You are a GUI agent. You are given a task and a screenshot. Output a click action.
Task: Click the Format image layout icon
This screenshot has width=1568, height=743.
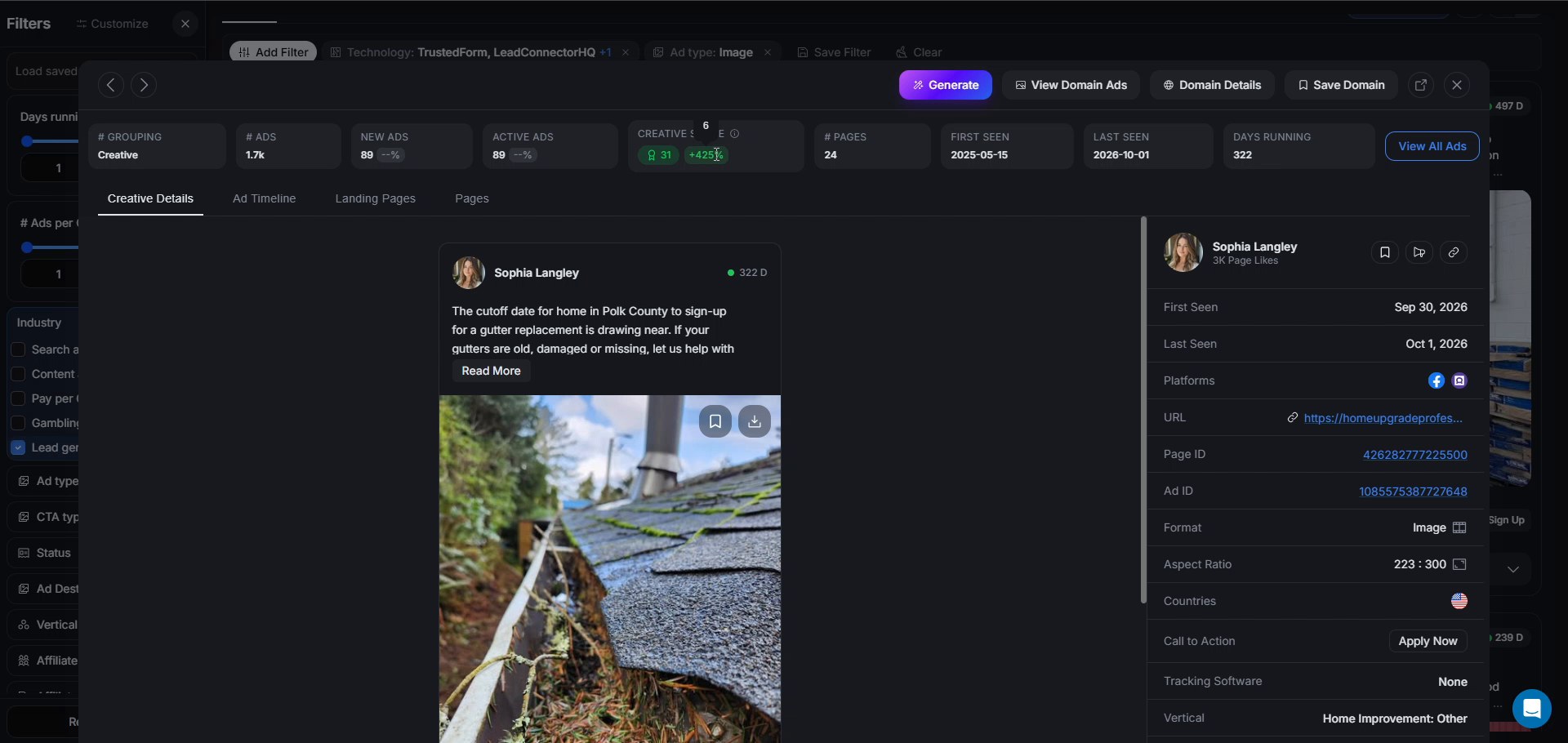(1459, 527)
